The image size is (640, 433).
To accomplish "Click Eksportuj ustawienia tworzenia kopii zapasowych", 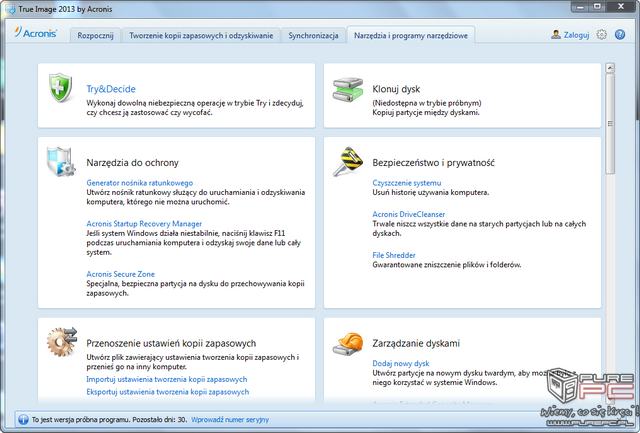I will tap(167, 392).
